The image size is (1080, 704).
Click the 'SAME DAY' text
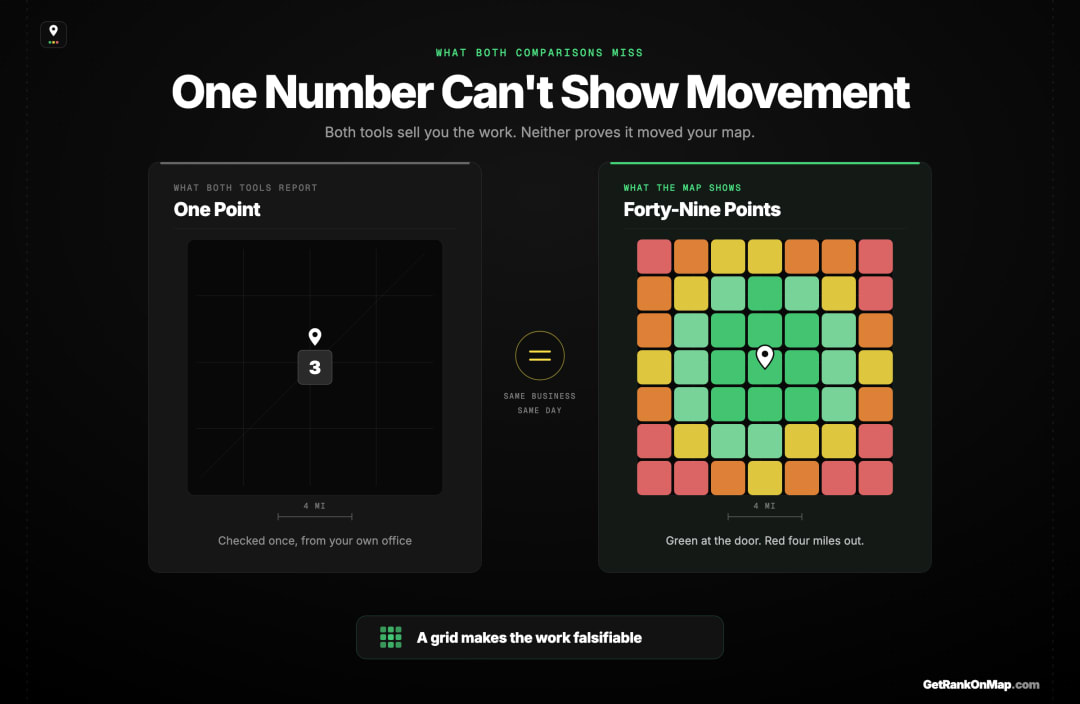(539, 411)
